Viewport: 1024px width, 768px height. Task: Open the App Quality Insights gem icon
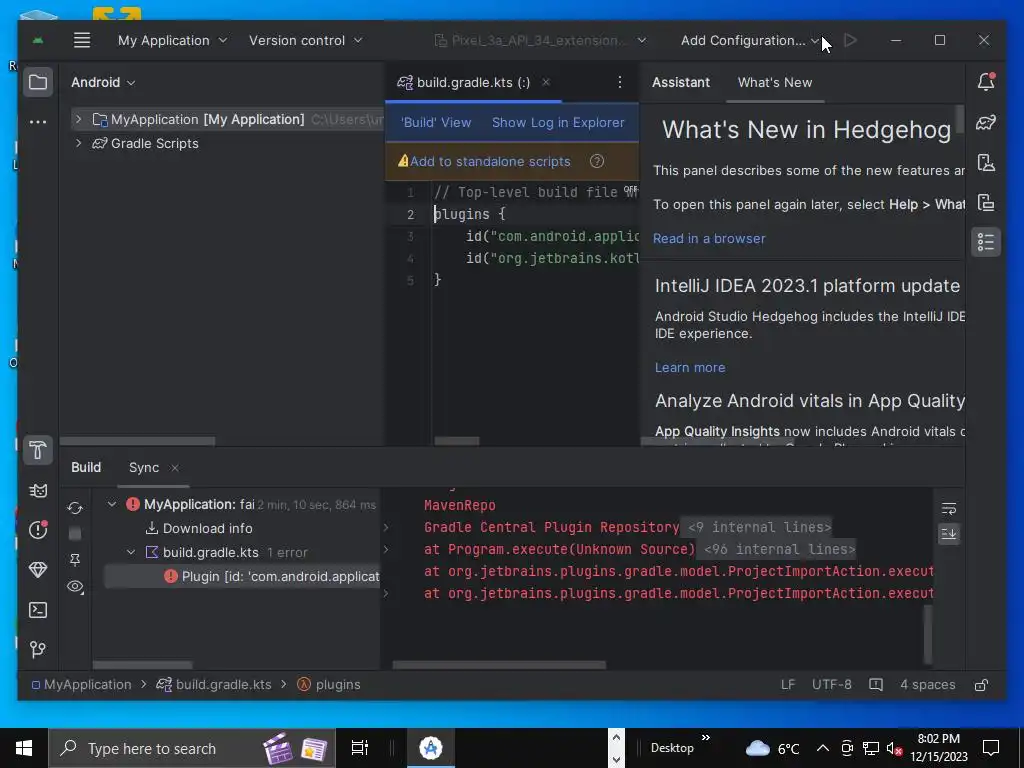coord(38,569)
